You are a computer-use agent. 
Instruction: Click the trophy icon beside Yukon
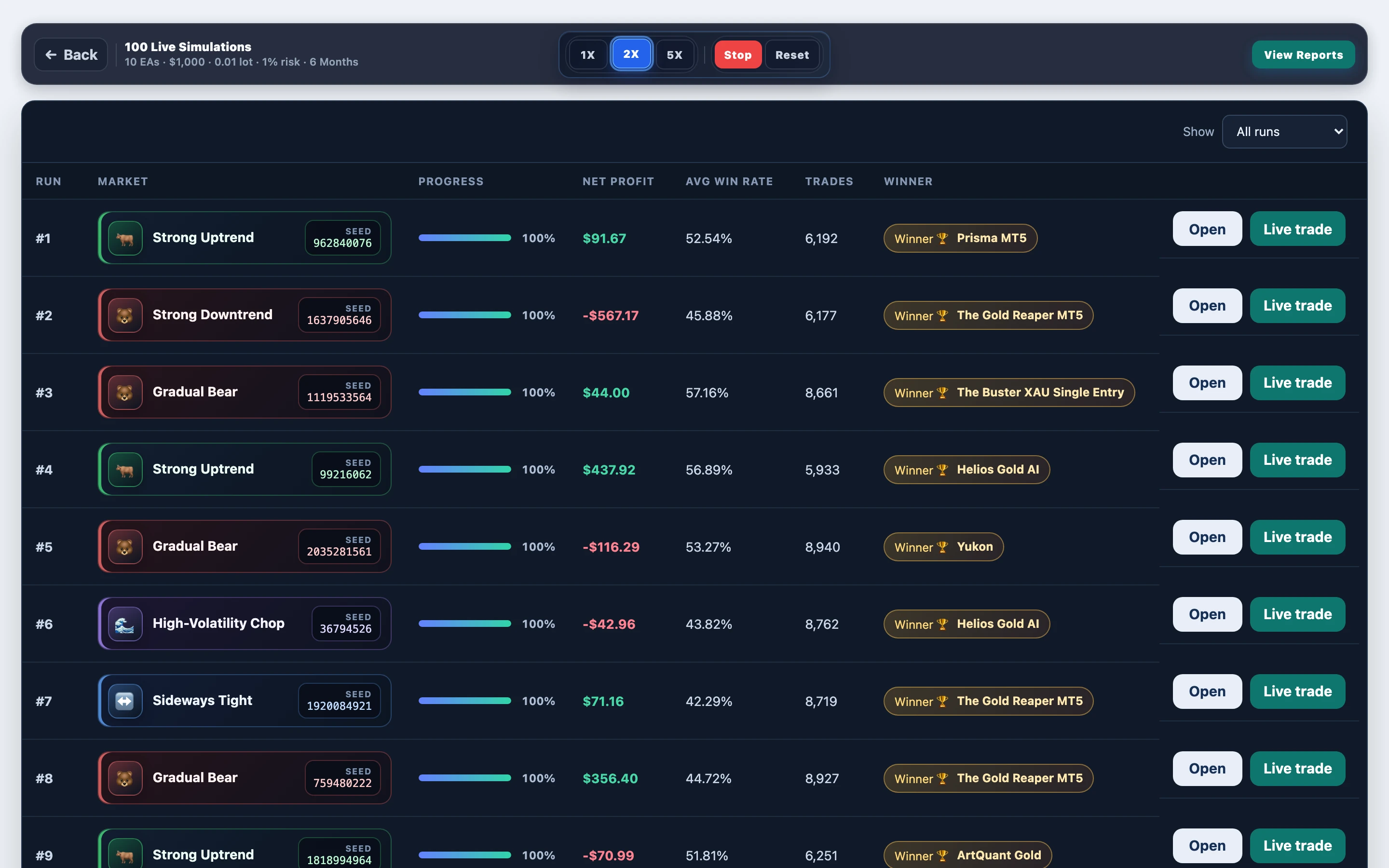pyautogui.click(x=942, y=547)
